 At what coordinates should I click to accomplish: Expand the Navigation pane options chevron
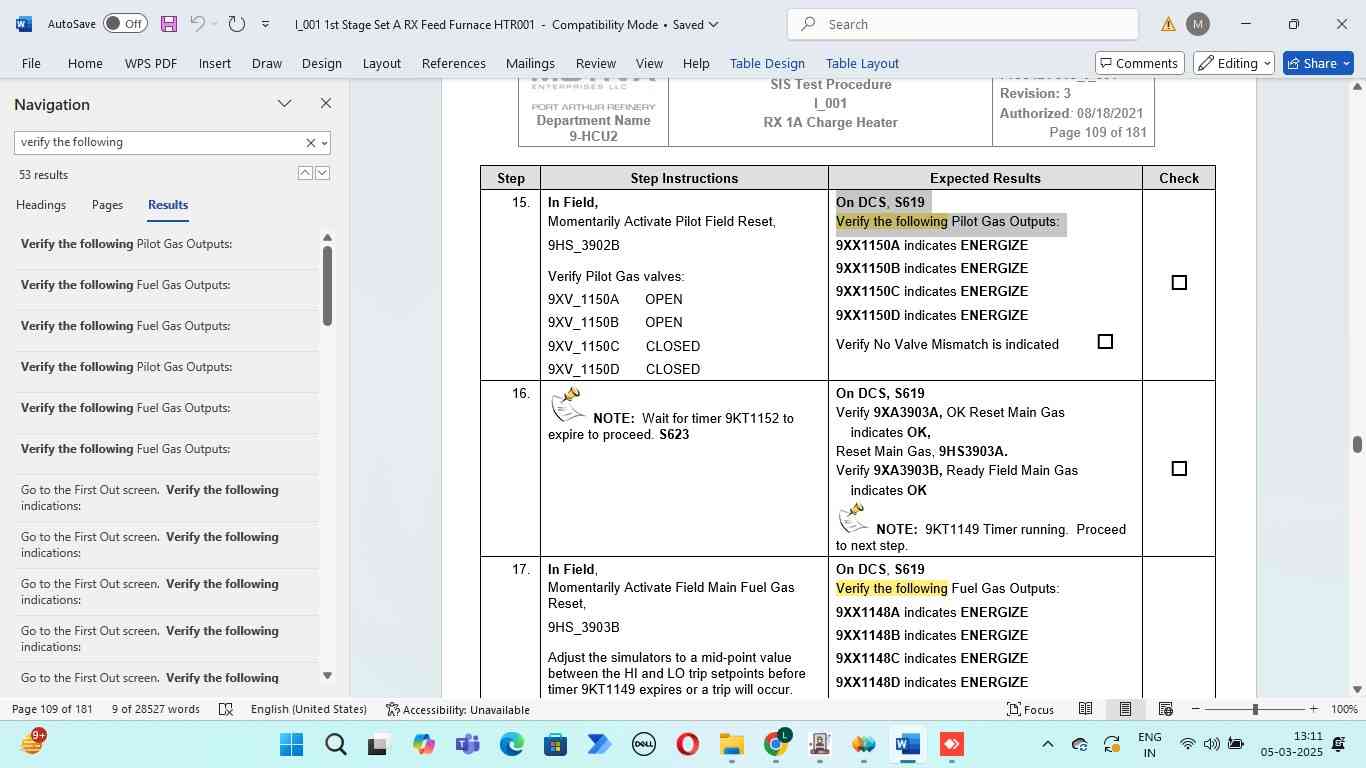(x=285, y=104)
